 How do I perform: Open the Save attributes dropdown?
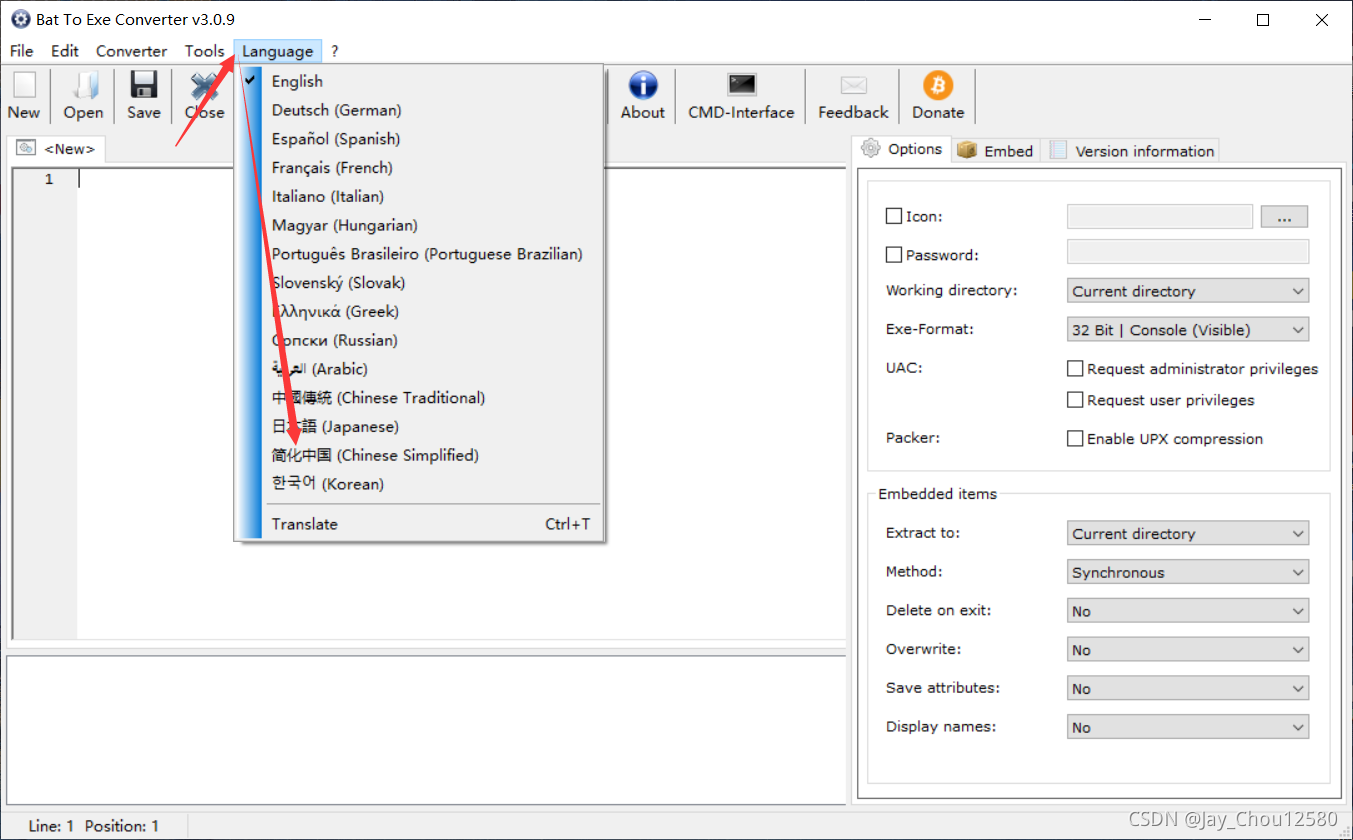click(x=1188, y=689)
